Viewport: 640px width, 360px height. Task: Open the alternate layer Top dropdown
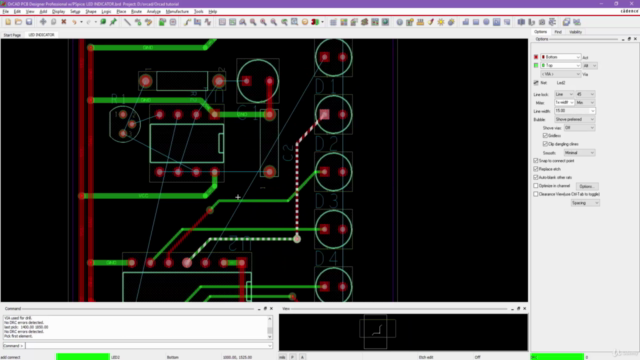point(560,65)
